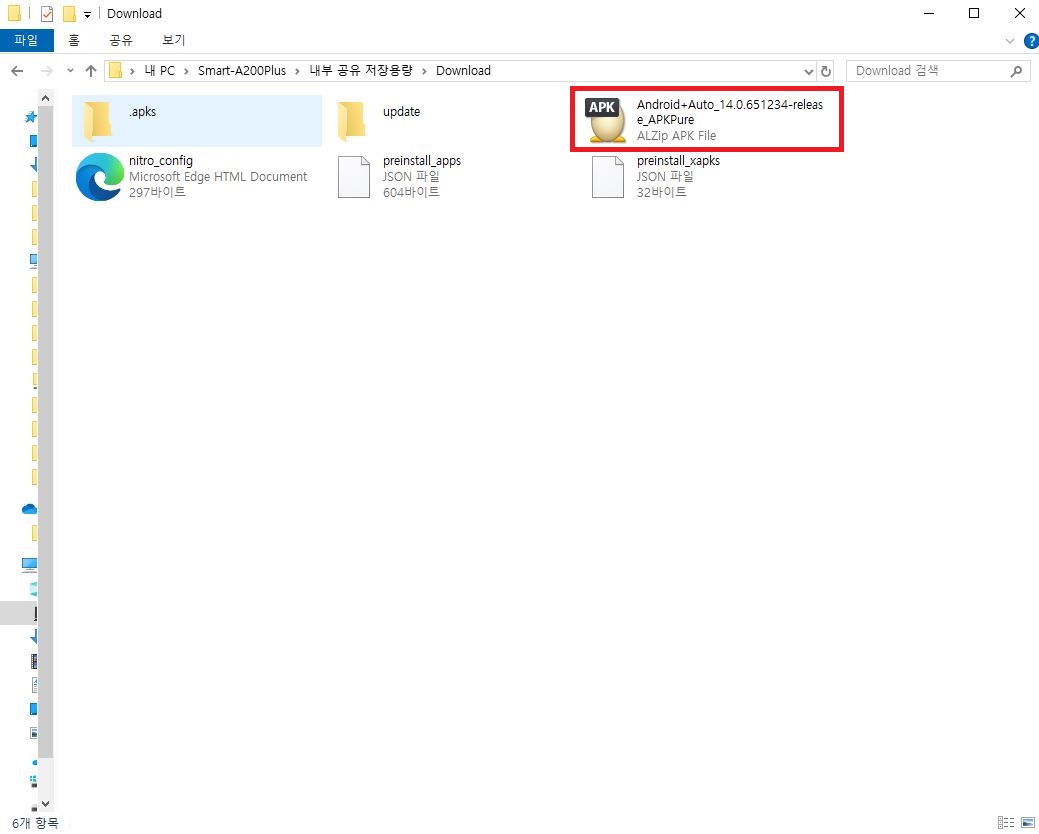Open the 파일 menu tab
1039x834 pixels.
(26, 41)
